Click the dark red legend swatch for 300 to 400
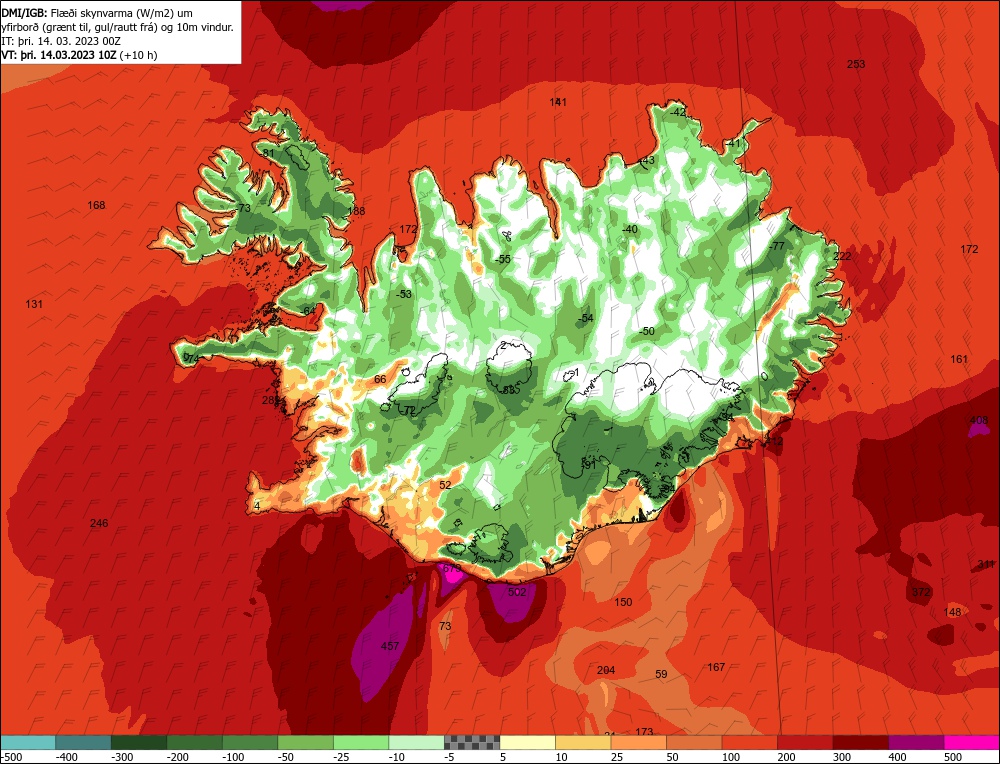 (861, 742)
